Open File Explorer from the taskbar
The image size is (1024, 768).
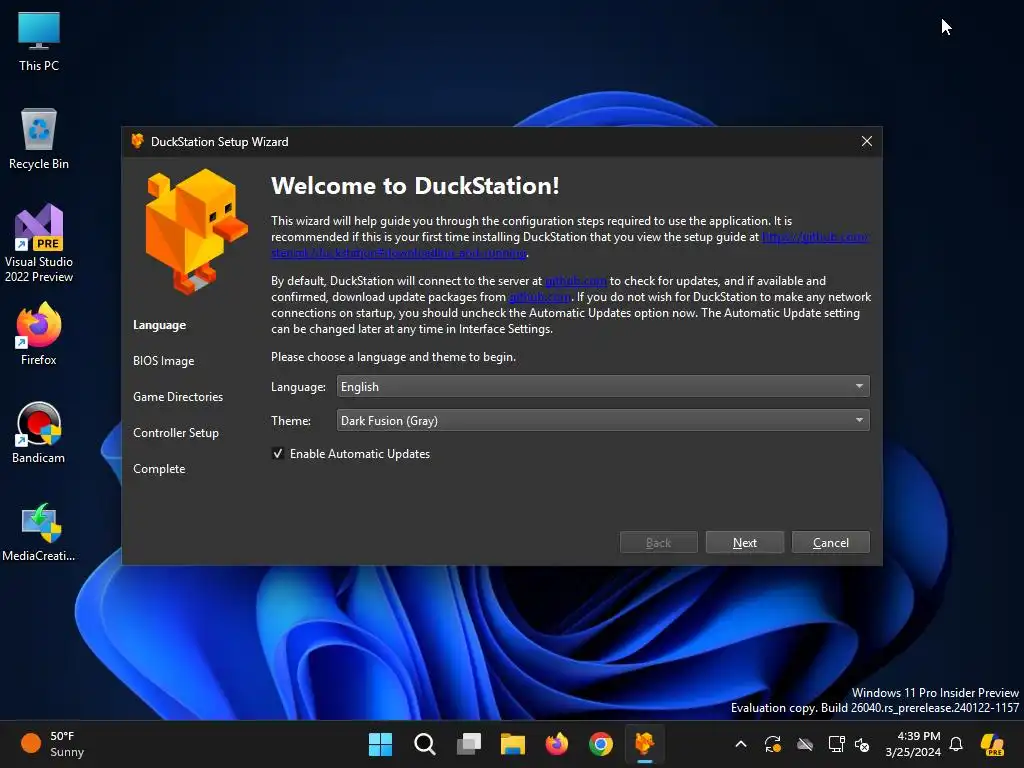pos(513,744)
